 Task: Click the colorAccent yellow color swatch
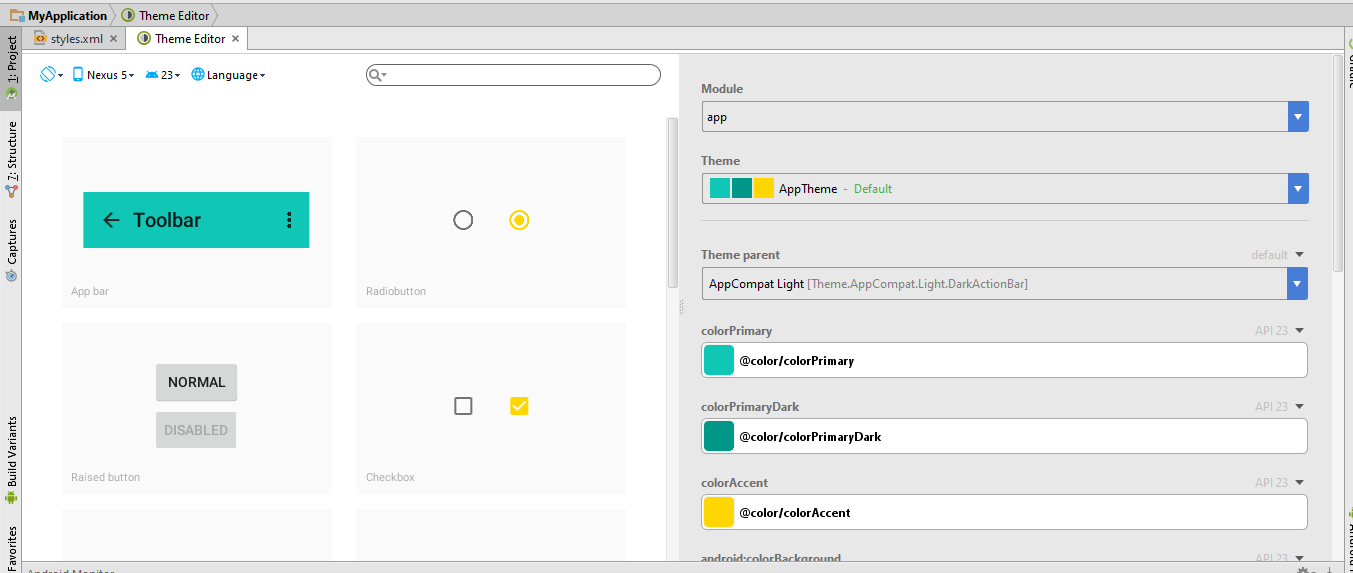[x=719, y=512]
